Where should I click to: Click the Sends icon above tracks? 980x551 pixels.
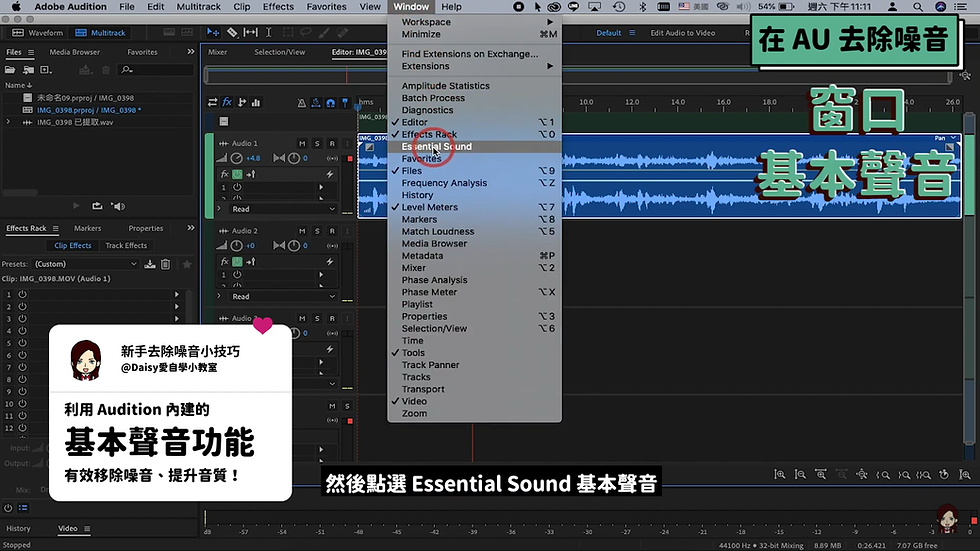pos(242,102)
